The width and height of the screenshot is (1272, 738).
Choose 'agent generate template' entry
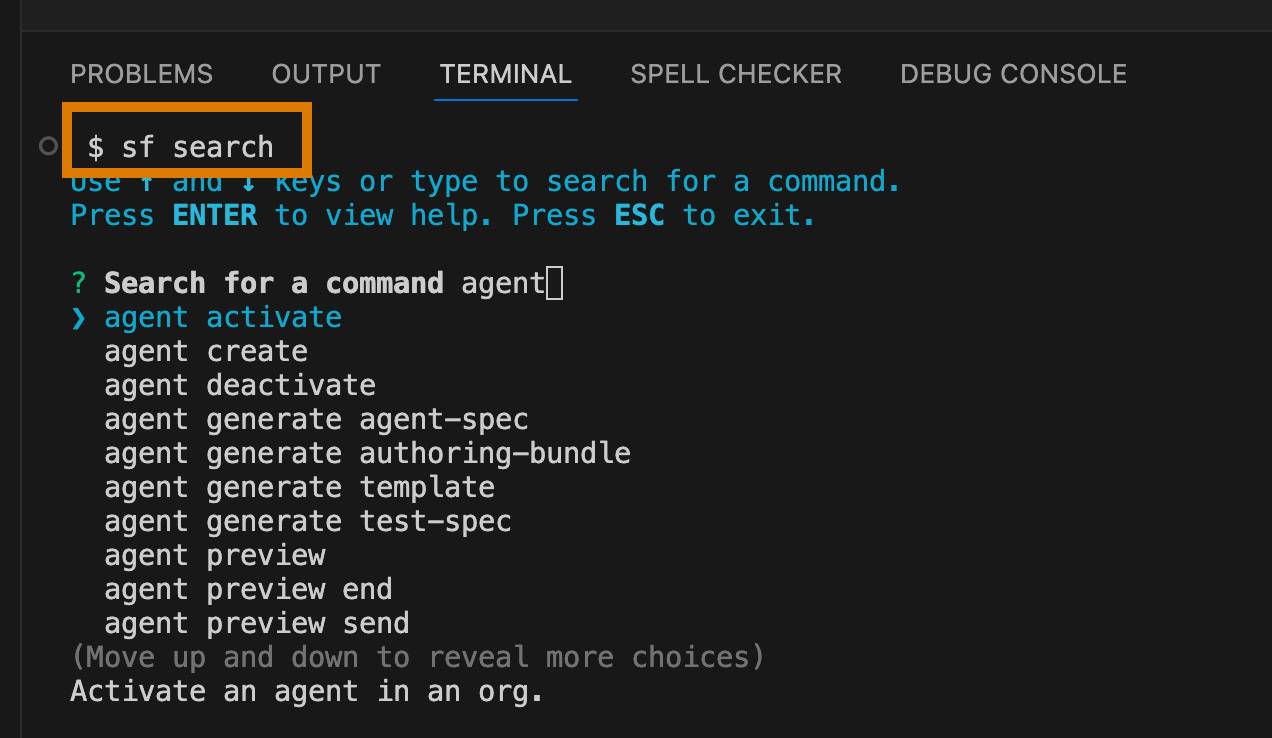point(299,488)
